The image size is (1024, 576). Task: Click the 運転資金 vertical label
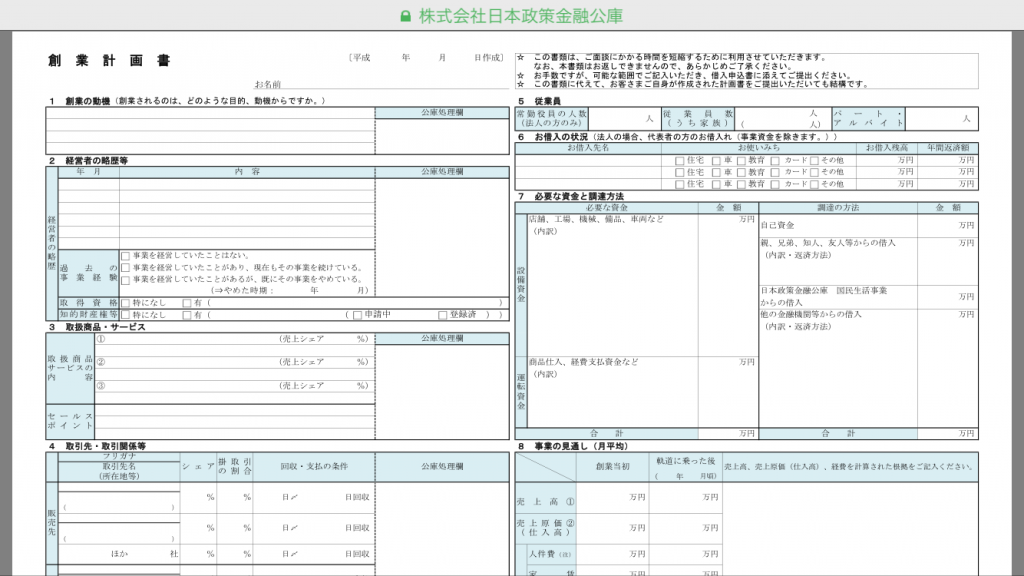point(521,392)
